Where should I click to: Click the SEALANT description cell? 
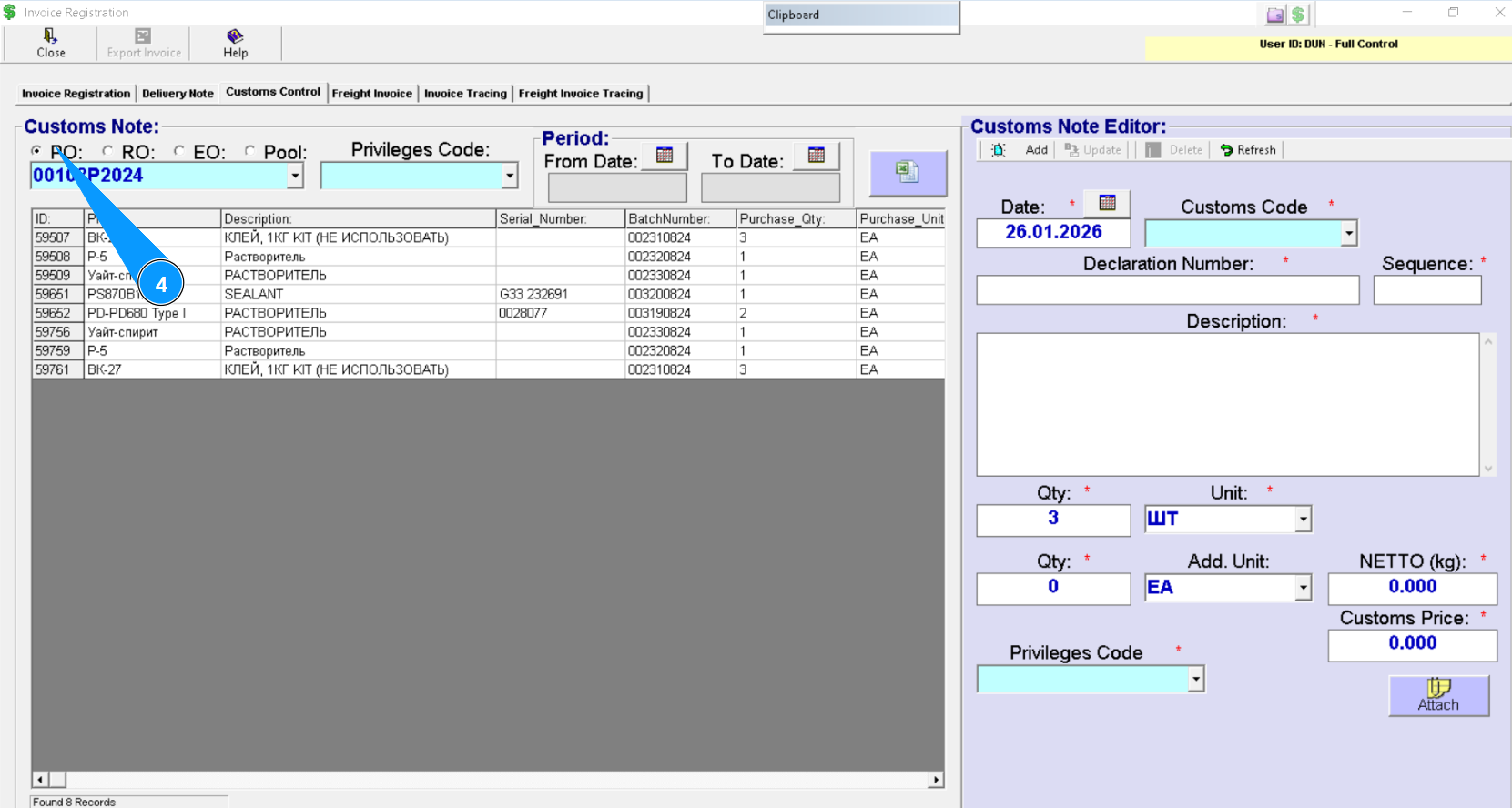click(x=358, y=294)
